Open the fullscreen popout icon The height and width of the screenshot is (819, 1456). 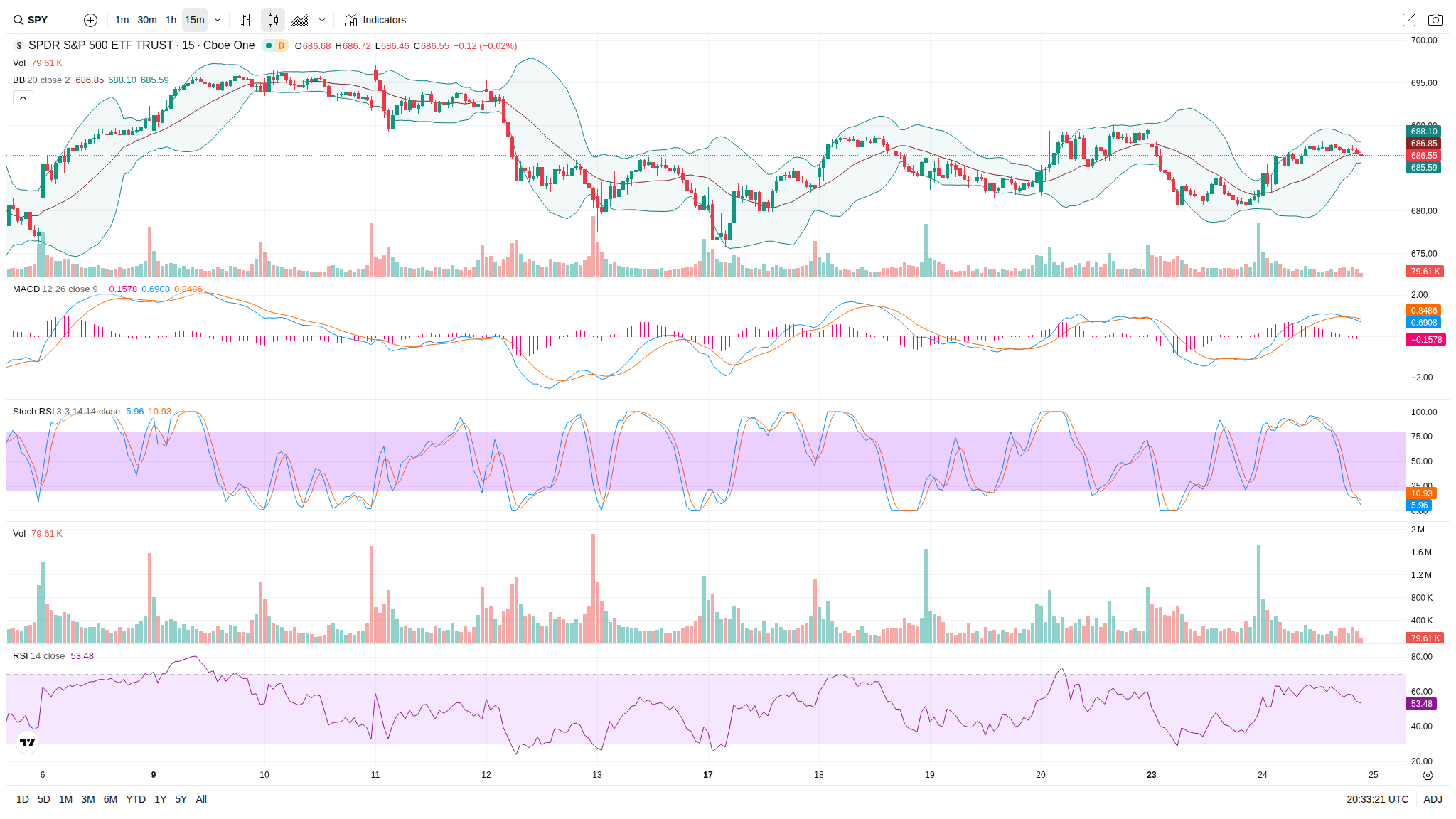coord(1408,20)
